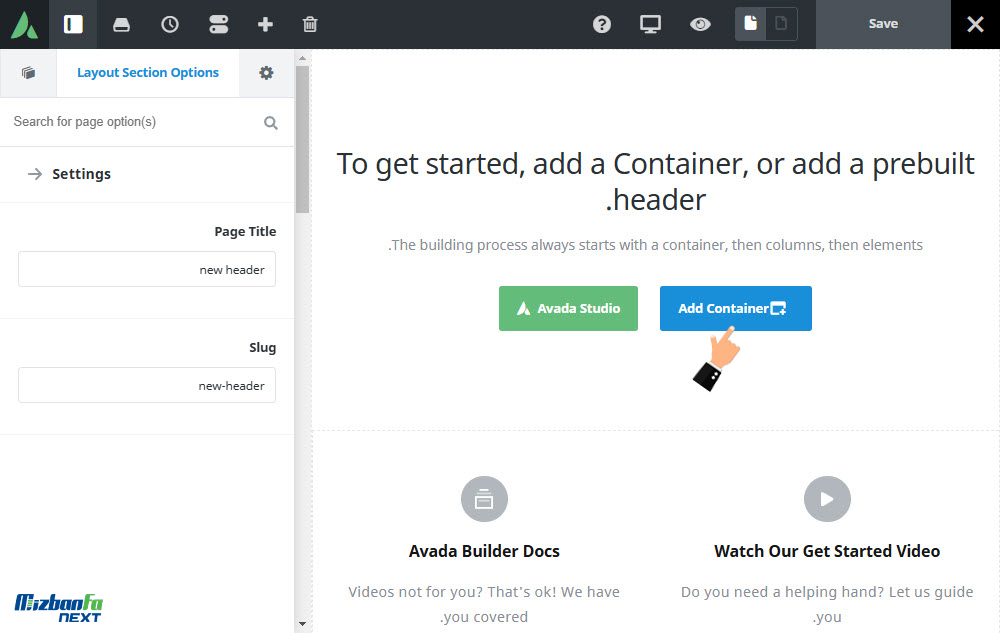Screen dimensions: 1000x633
Task: Click the trash clear-layout icon
Action: point(310,24)
